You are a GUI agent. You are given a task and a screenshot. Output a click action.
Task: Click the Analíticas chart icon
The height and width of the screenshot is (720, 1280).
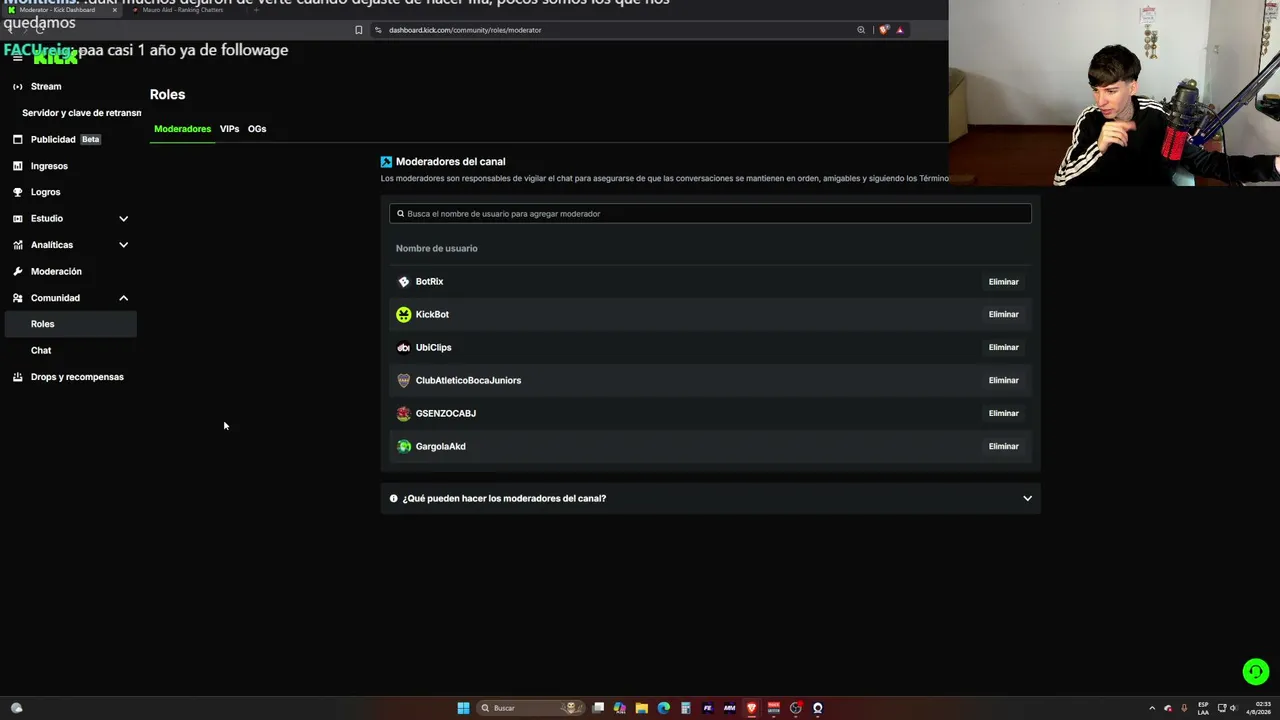tap(18, 245)
